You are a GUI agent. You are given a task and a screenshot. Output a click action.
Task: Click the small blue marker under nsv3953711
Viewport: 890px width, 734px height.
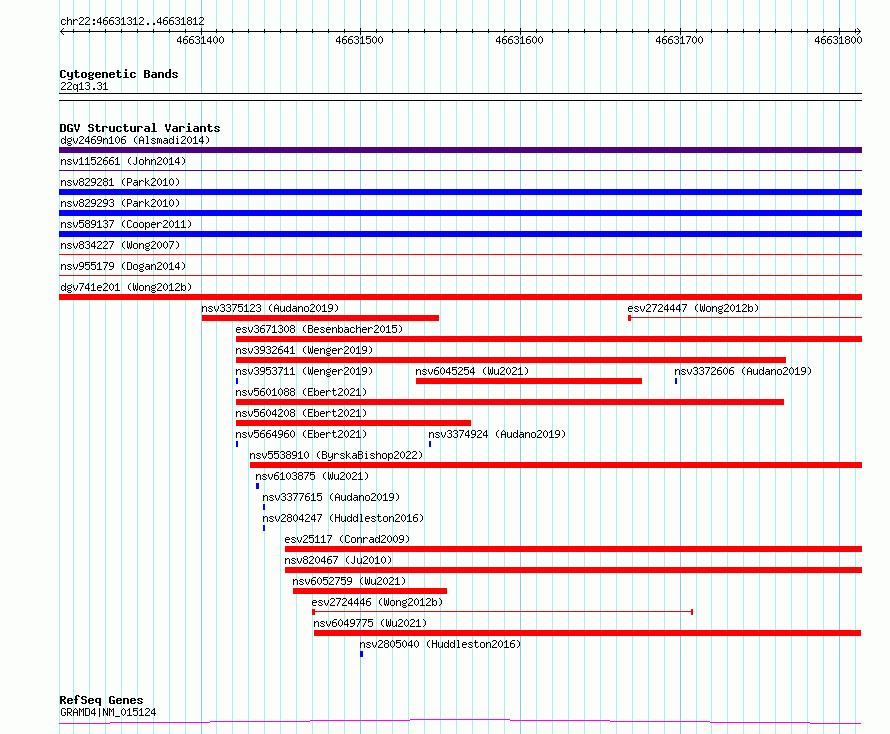(237, 381)
